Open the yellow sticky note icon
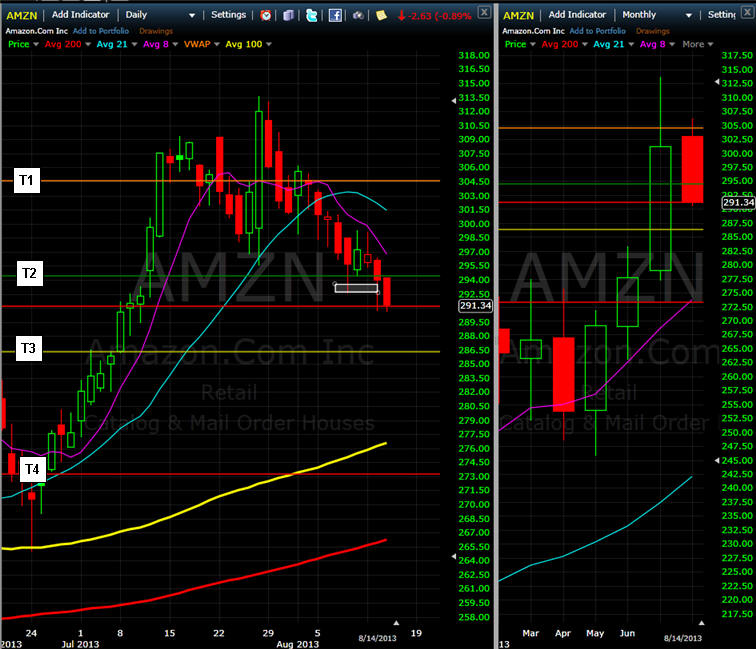Image resolution: width=756 pixels, height=649 pixels. coord(381,15)
